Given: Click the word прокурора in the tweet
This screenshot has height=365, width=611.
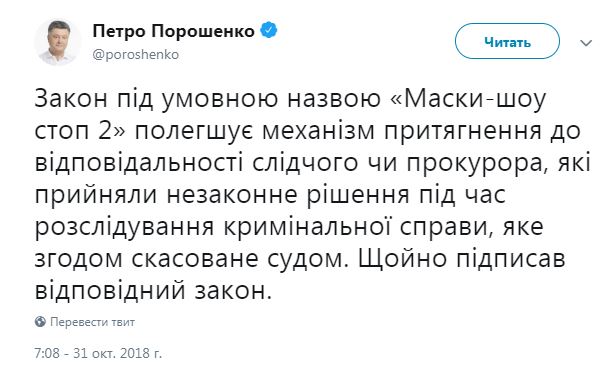Looking at the screenshot, I should pyautogui.click(x=475, y=164).
